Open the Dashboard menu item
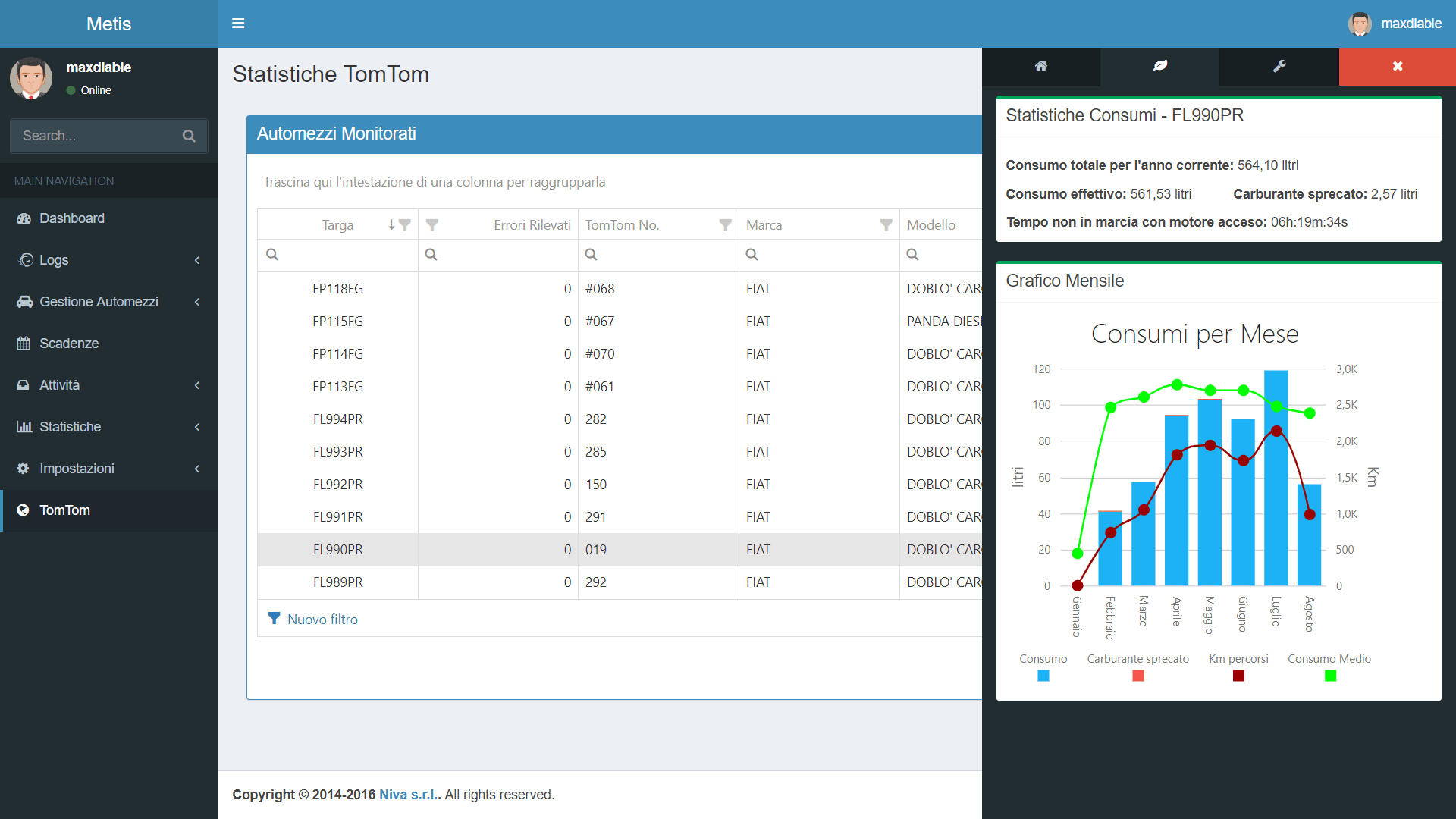Image resolution: width=1456 pixels, height=819 pixels. (x=72, y=218)
